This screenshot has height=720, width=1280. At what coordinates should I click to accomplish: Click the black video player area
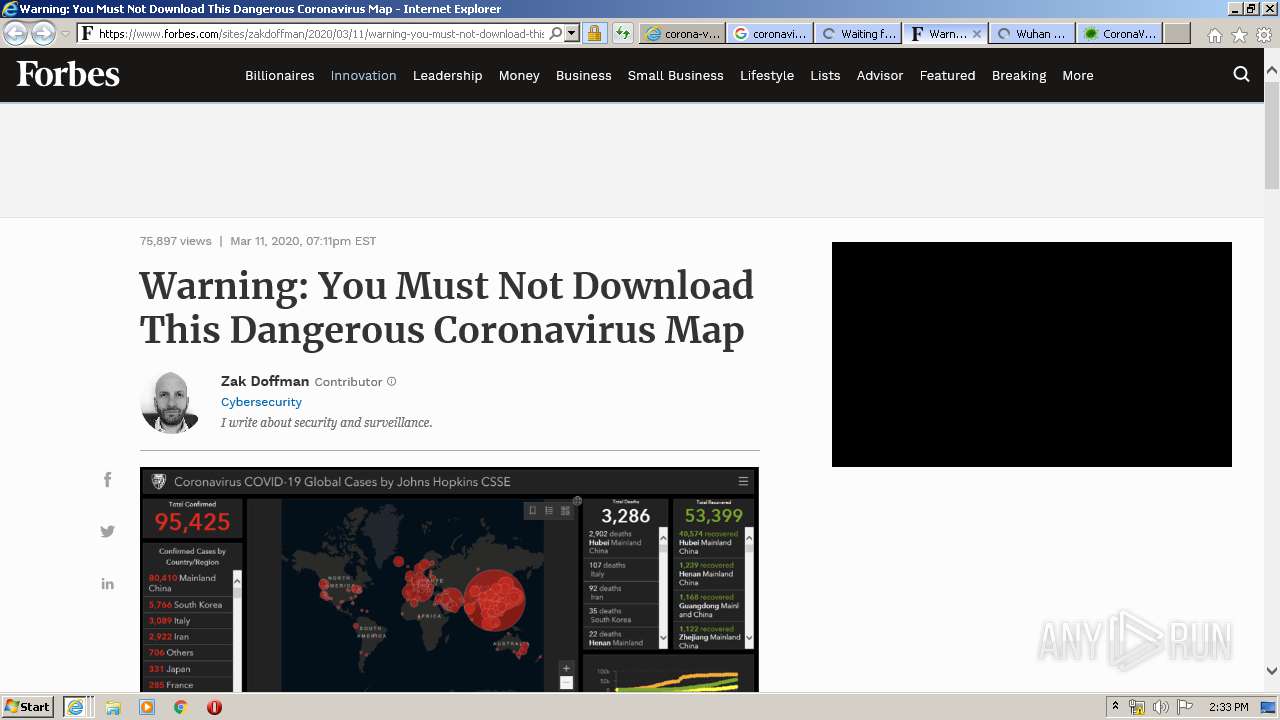tap(1032, 354)
